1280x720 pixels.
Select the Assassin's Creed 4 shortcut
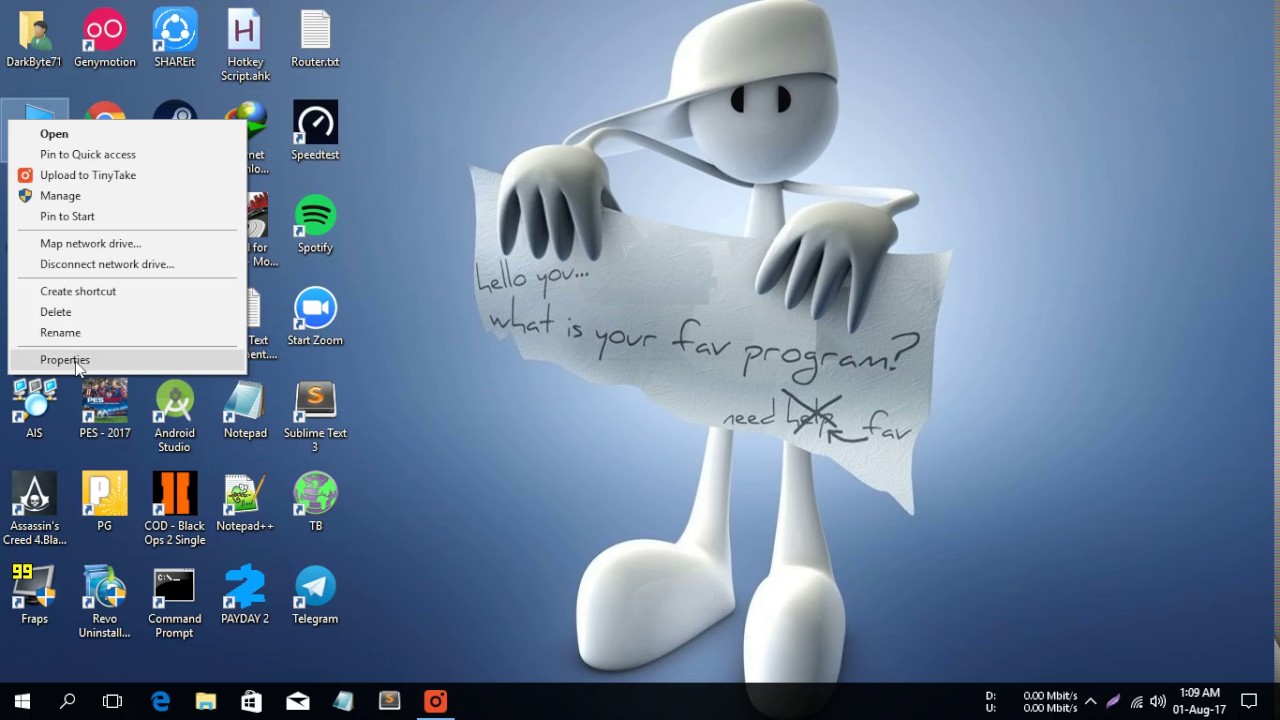(x=34, y=509)
